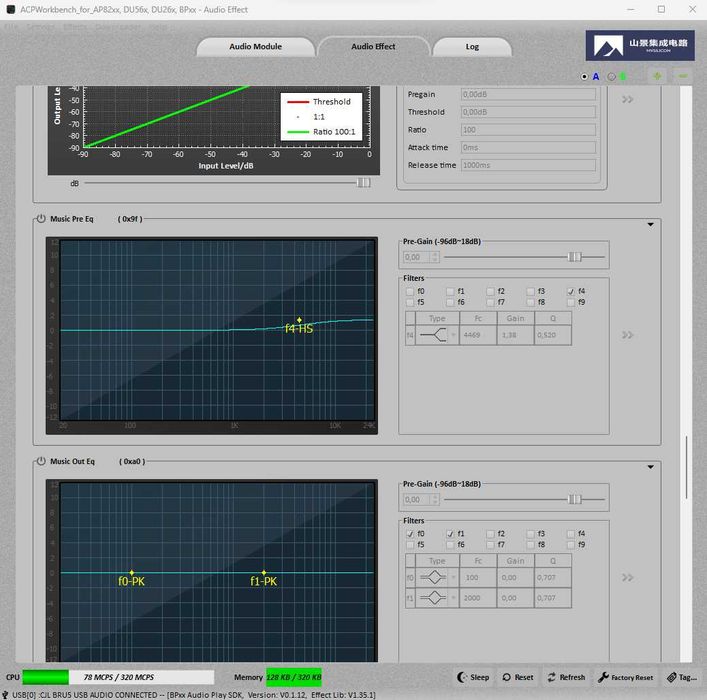
Task: Switch to the Audio Effect tab
Action: 373,46
